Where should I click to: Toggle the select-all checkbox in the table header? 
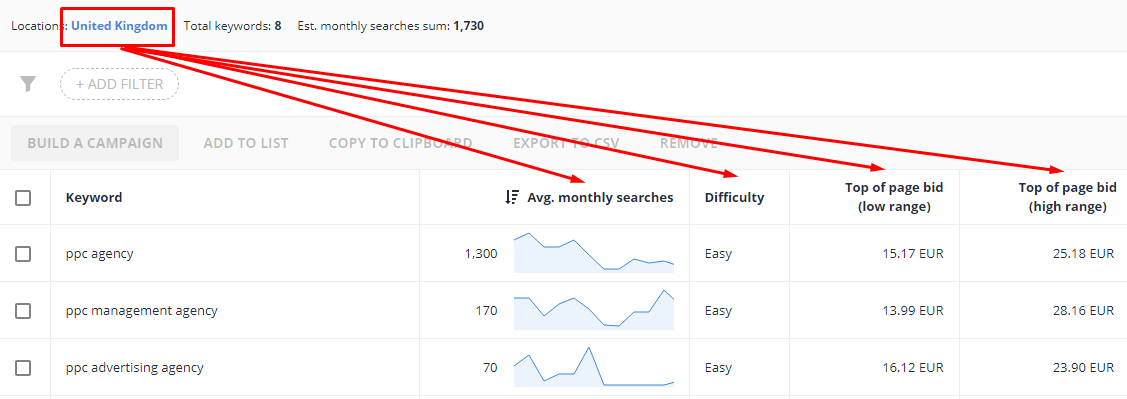(x=23, y=198)
